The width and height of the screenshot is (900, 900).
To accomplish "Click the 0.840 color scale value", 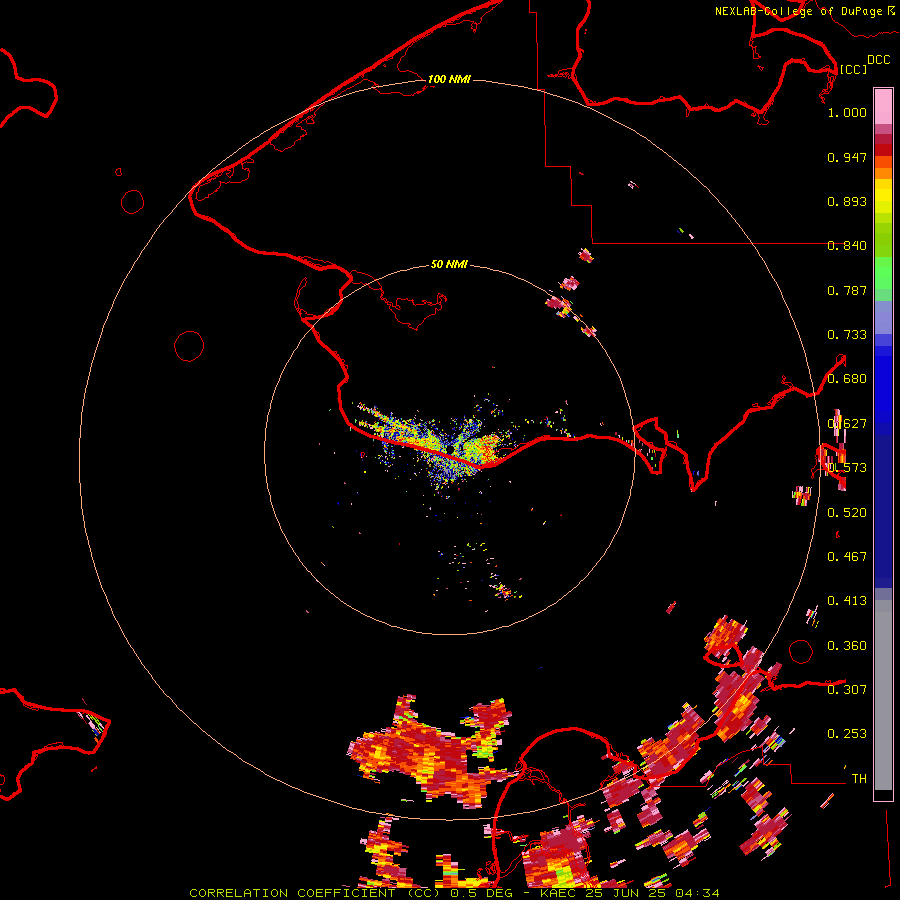I will (x=847, y=246).
